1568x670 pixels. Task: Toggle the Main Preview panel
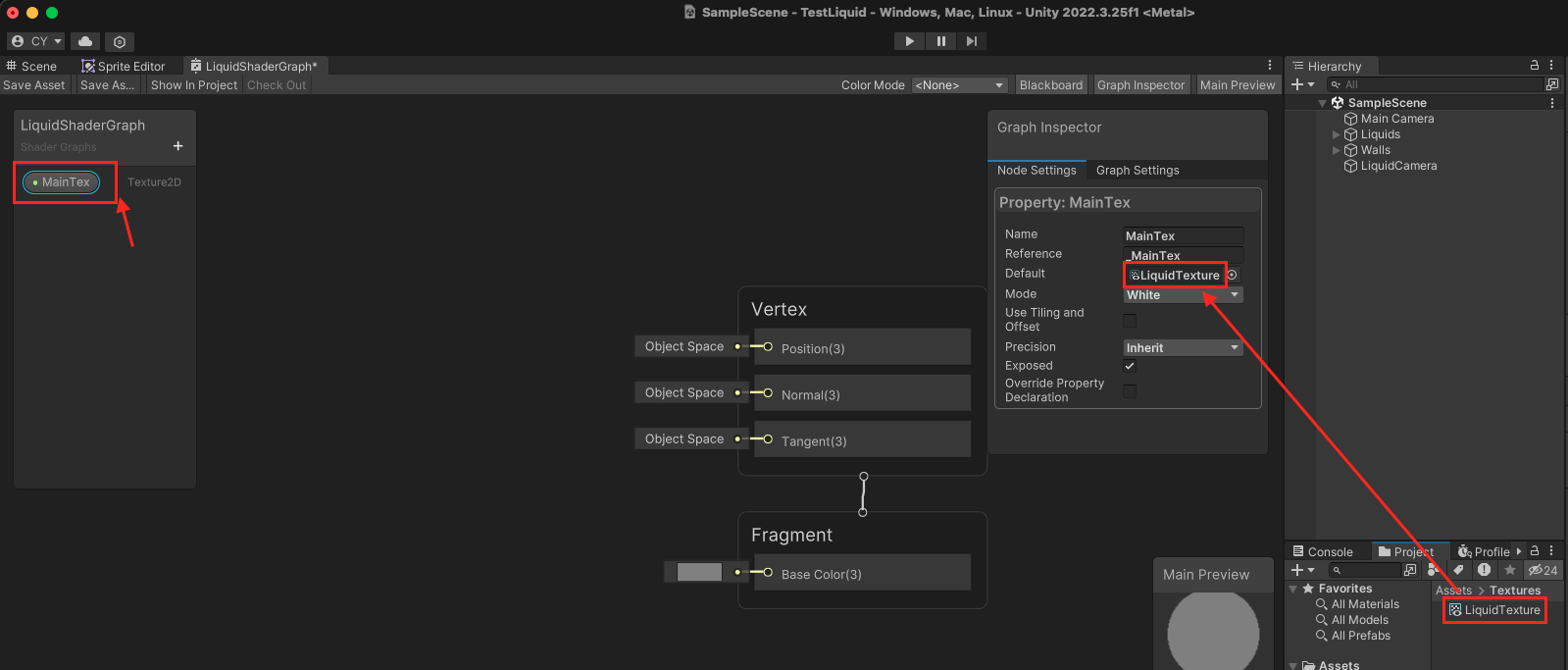1238,85
